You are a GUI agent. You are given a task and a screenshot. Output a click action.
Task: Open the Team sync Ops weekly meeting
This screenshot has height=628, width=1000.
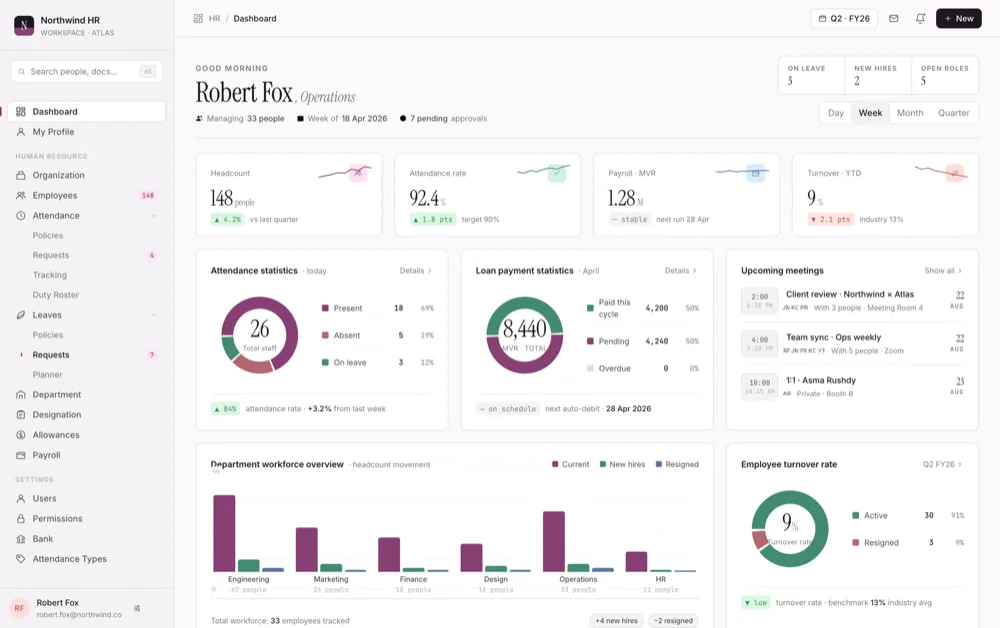pos(852,344)
